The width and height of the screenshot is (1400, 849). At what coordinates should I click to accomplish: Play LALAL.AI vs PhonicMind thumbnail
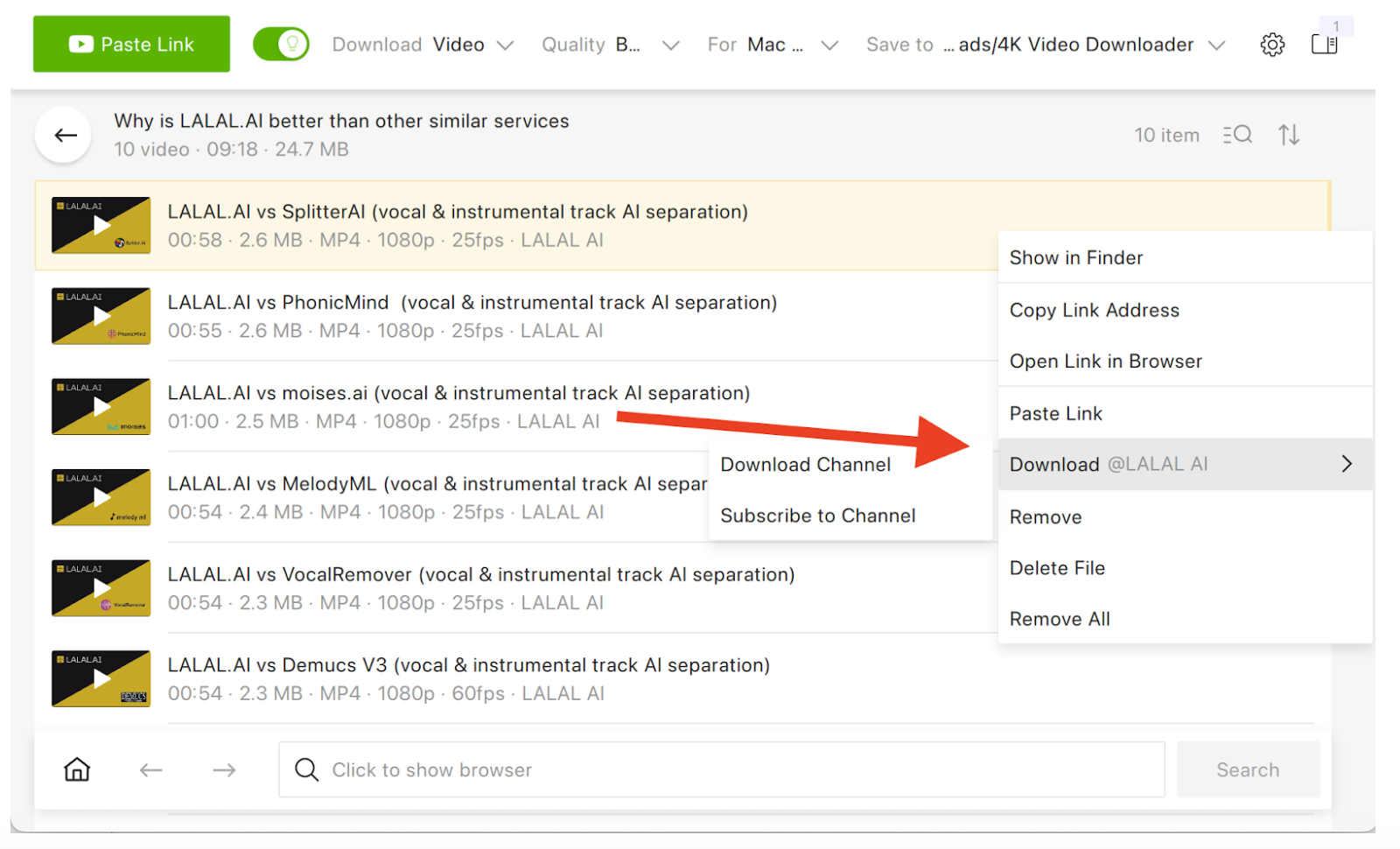[x=101, y=316]
